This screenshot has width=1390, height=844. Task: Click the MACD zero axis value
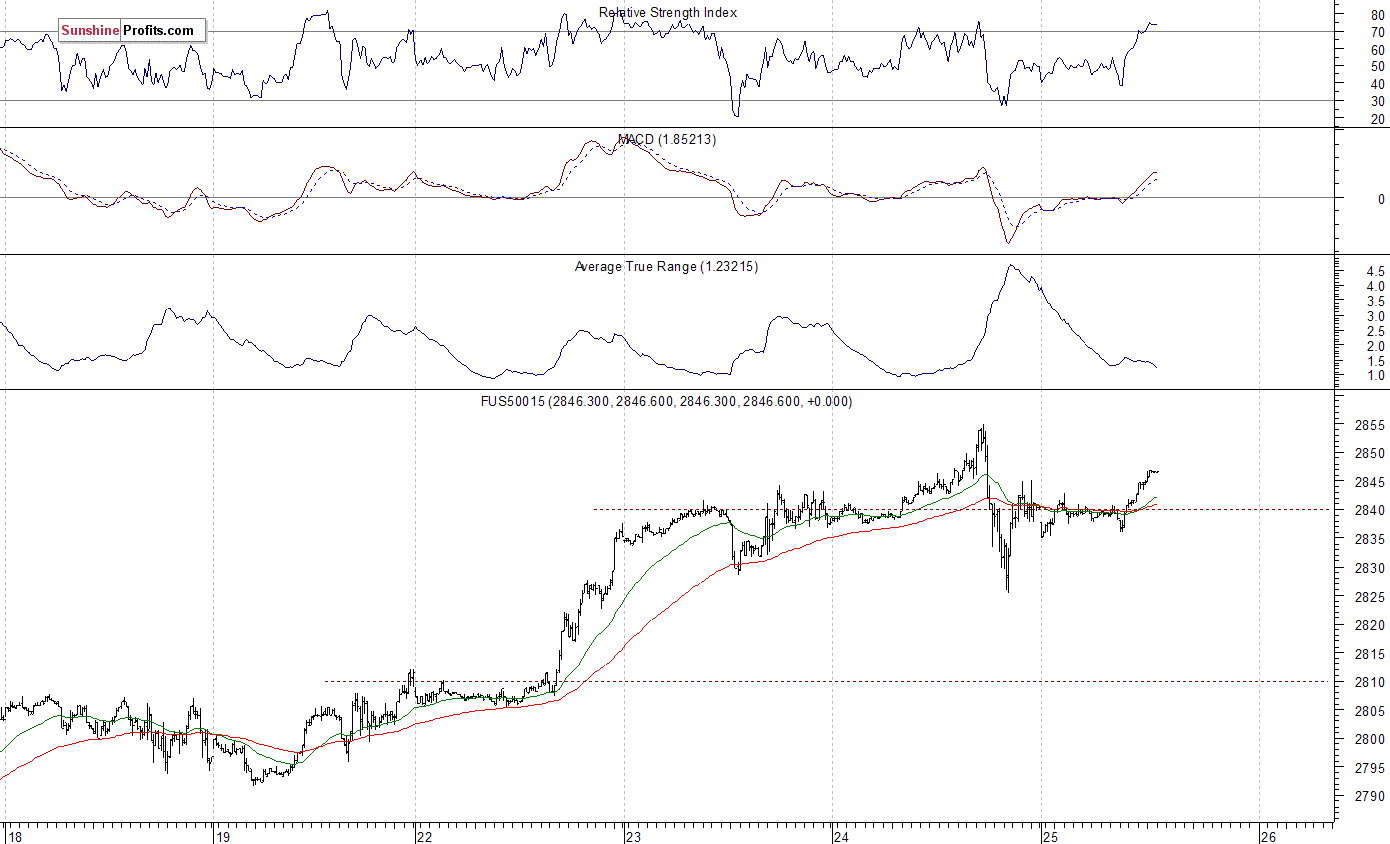pyautogui.click(x=1382, y=200)
